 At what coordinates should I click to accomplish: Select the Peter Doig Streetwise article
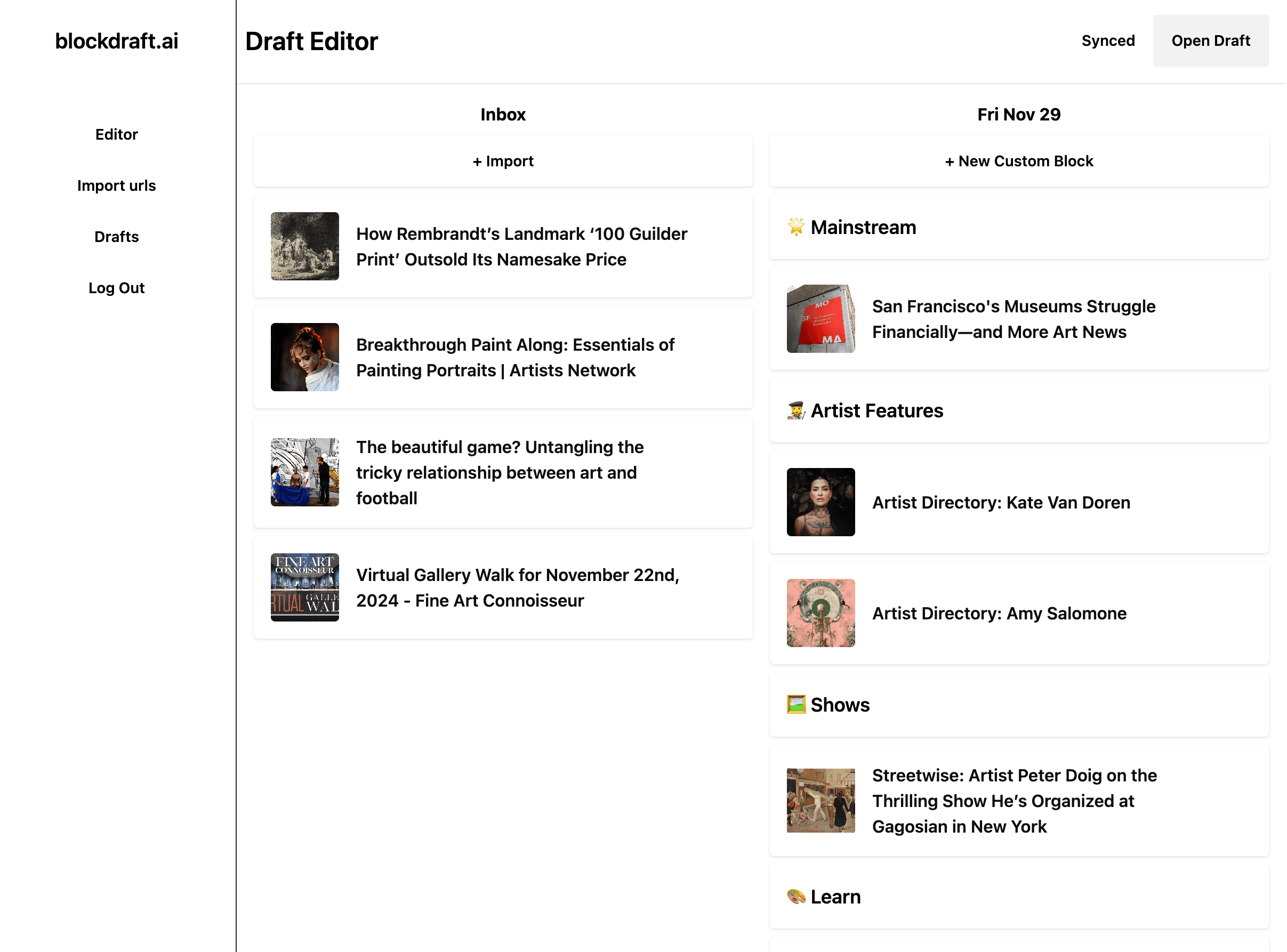coord(1014,801)
